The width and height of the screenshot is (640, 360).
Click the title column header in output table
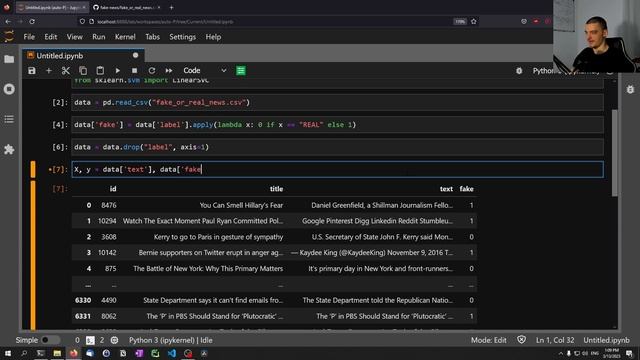click(x=276, y=189)
